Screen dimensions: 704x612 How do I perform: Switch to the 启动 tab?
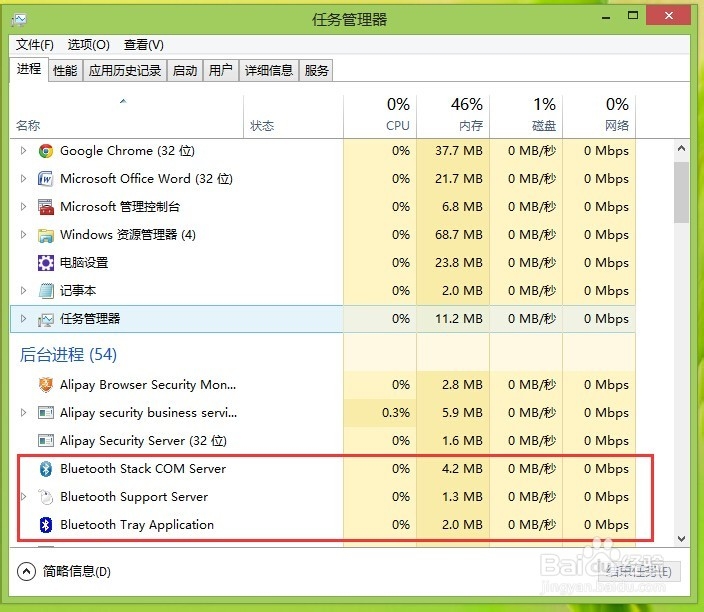point(185,70)
